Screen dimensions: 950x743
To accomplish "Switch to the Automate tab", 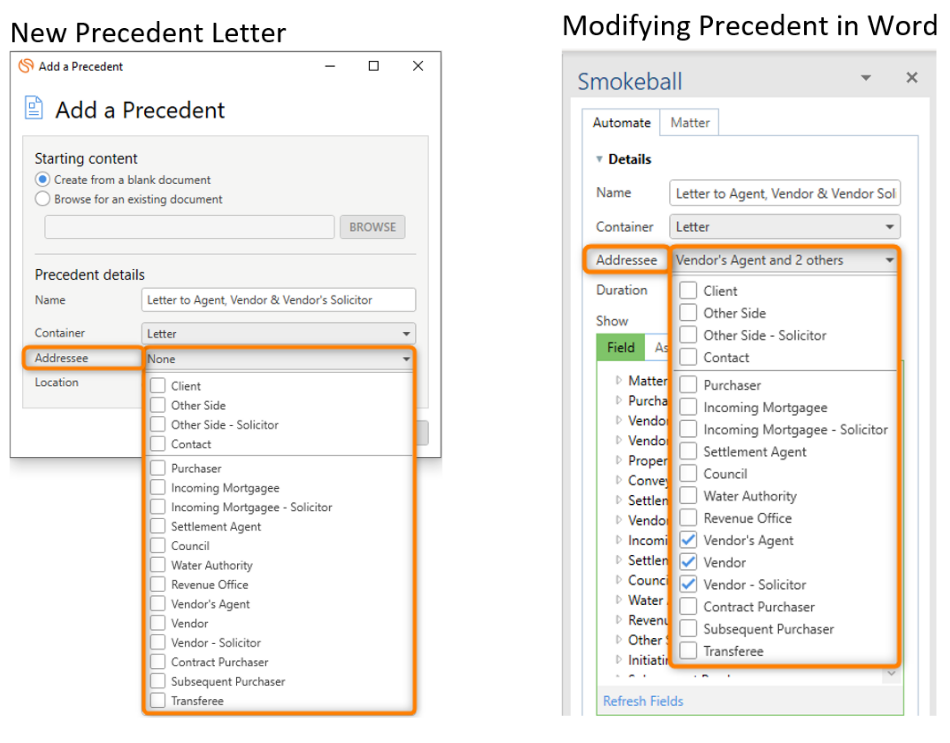I will (622, 122).
